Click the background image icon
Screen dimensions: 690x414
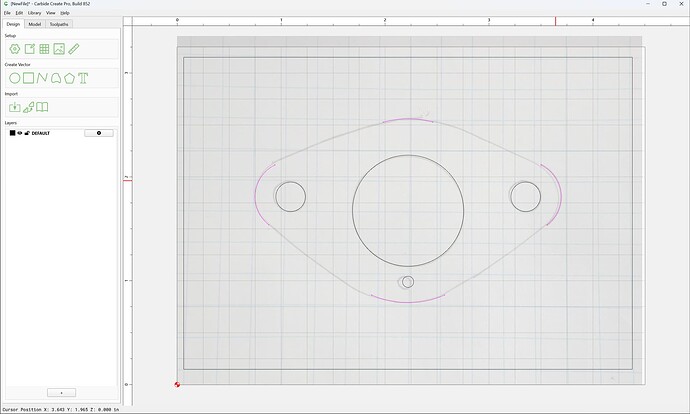(x=59, y=49)
